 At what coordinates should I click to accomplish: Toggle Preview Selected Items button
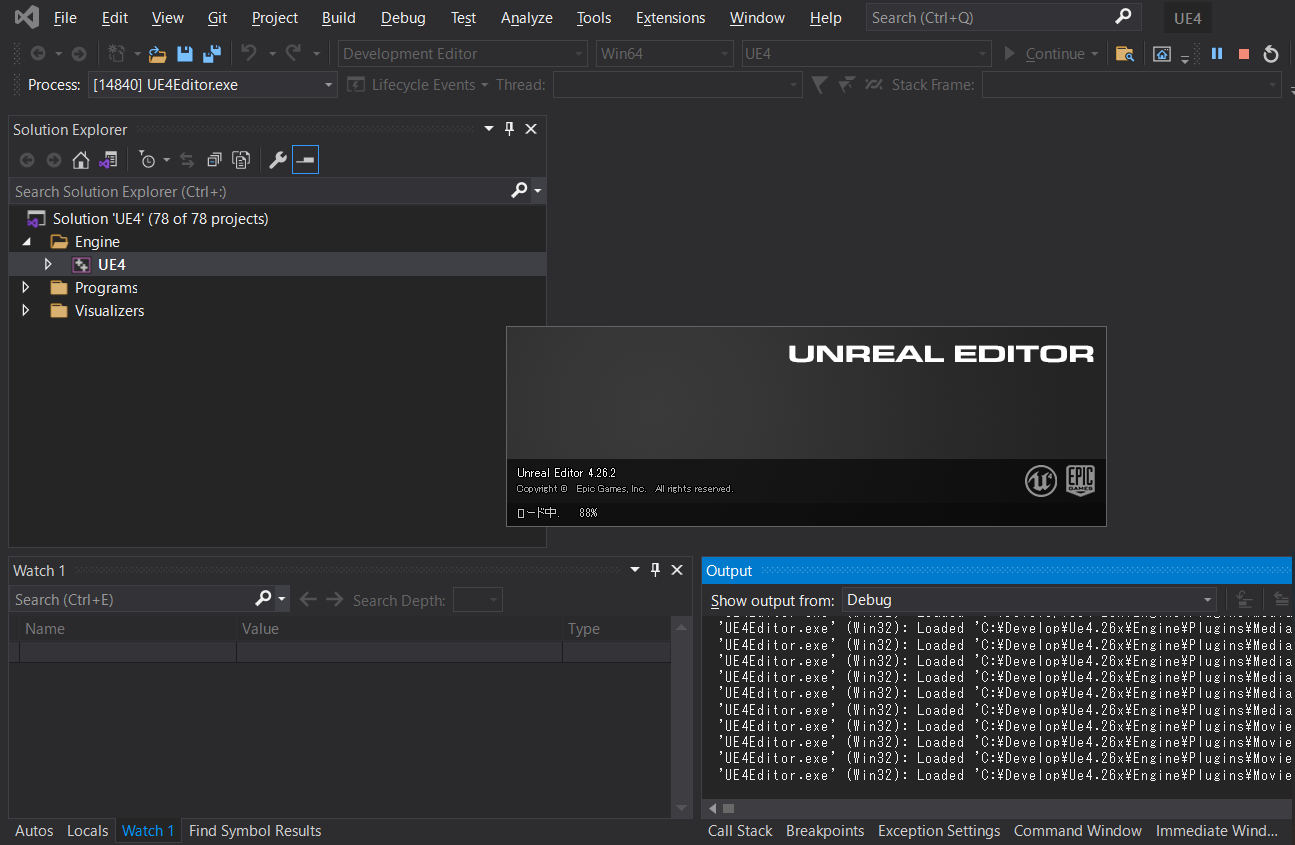306,160
